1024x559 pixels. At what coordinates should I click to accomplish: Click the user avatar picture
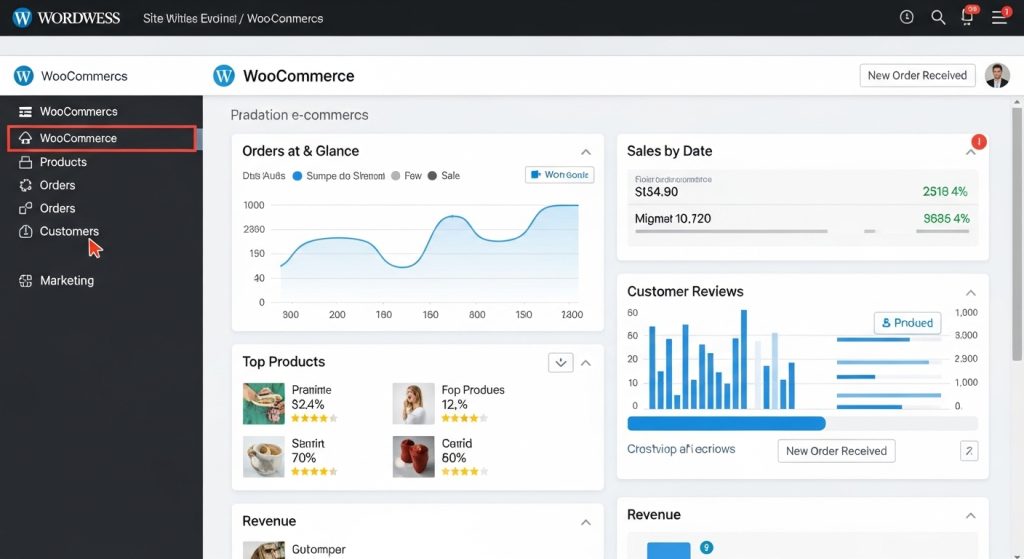(x=997, y=76)
